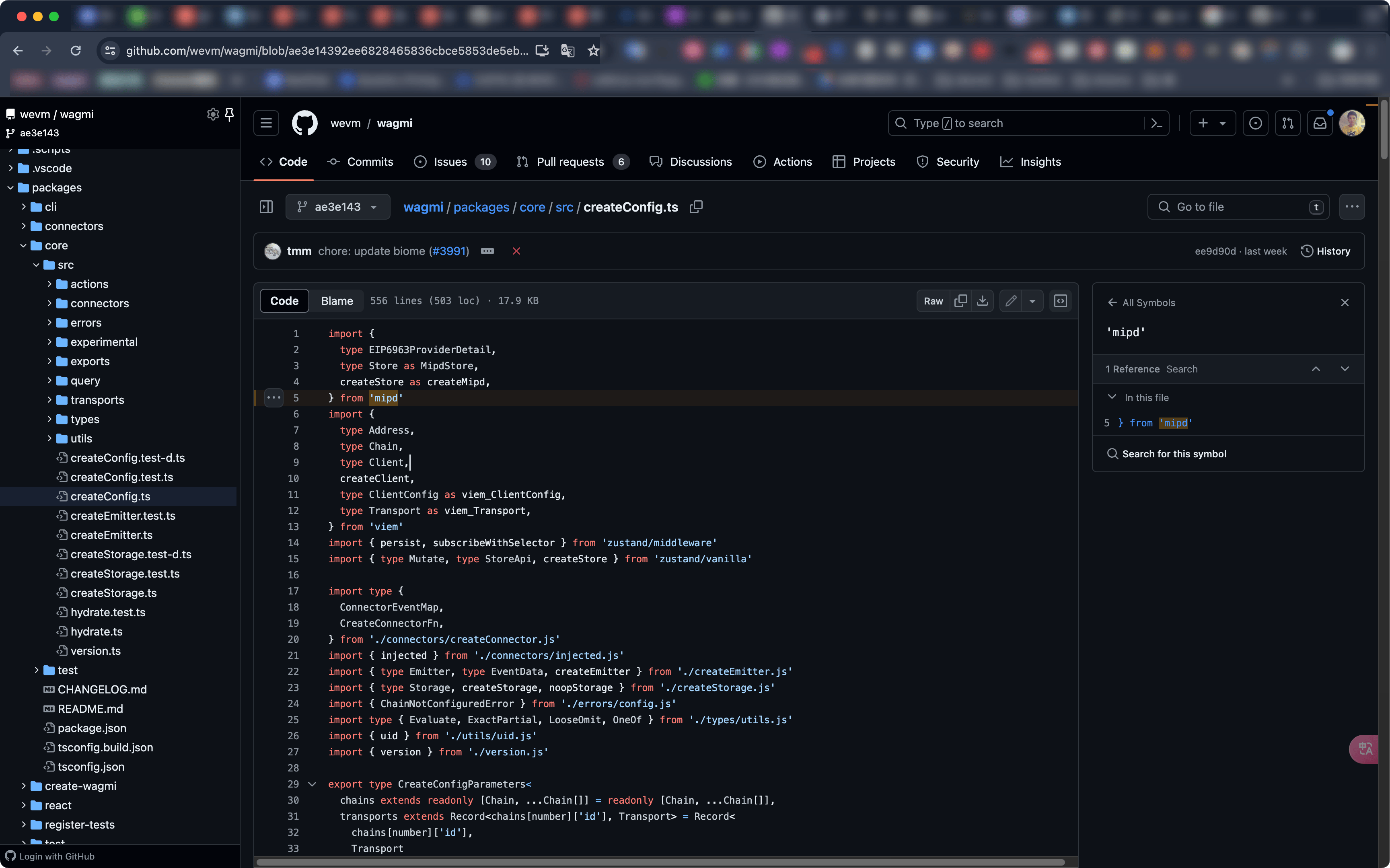The width and height of the screenshot is (1390, 868).
Task: Open line 5 actions menu
Action: 274,398
